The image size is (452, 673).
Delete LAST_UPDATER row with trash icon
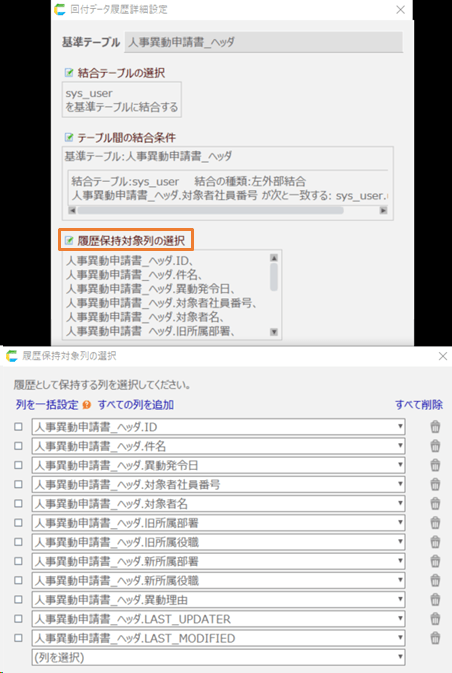tap(435, 618)
